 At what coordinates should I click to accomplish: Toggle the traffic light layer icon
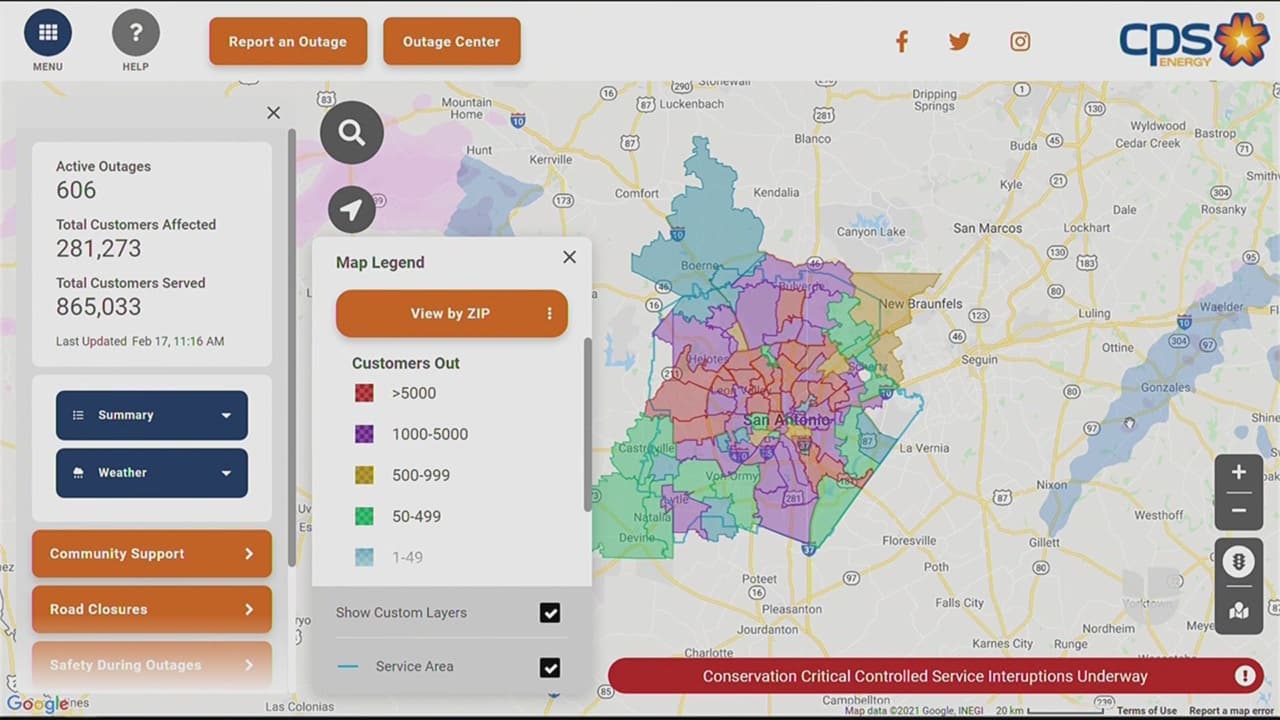tap(1238, 562)
